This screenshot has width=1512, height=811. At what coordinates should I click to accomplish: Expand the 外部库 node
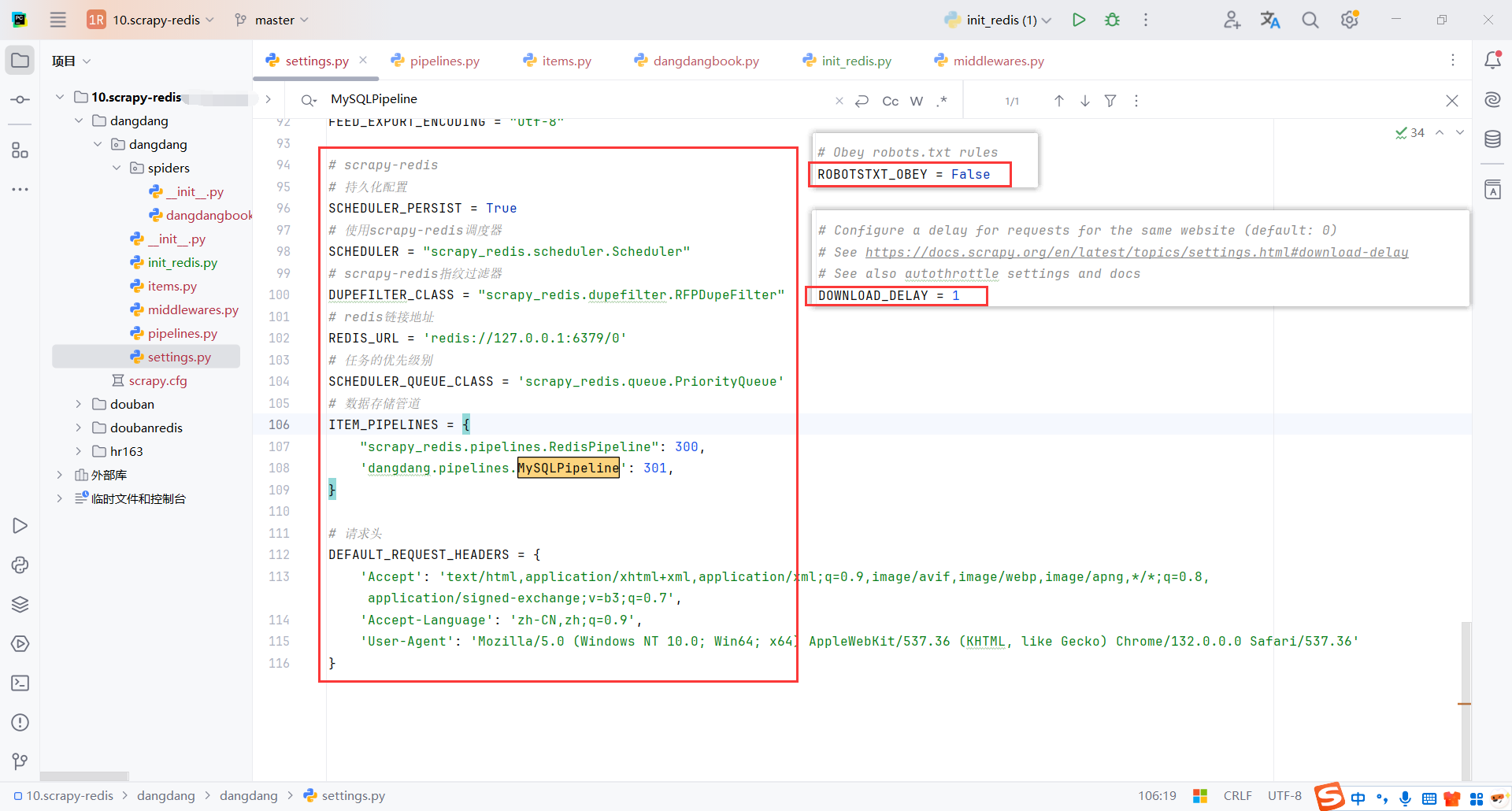[x=60, y=475]
